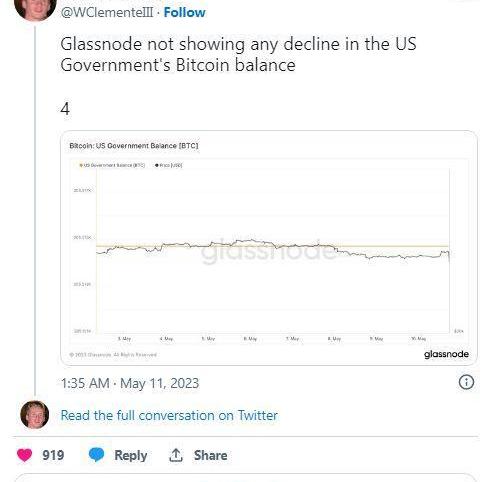Click the blue reply speech bubble icon
Image resolution: width=489 pixels, height=482 pixels.
click(96, 455)
